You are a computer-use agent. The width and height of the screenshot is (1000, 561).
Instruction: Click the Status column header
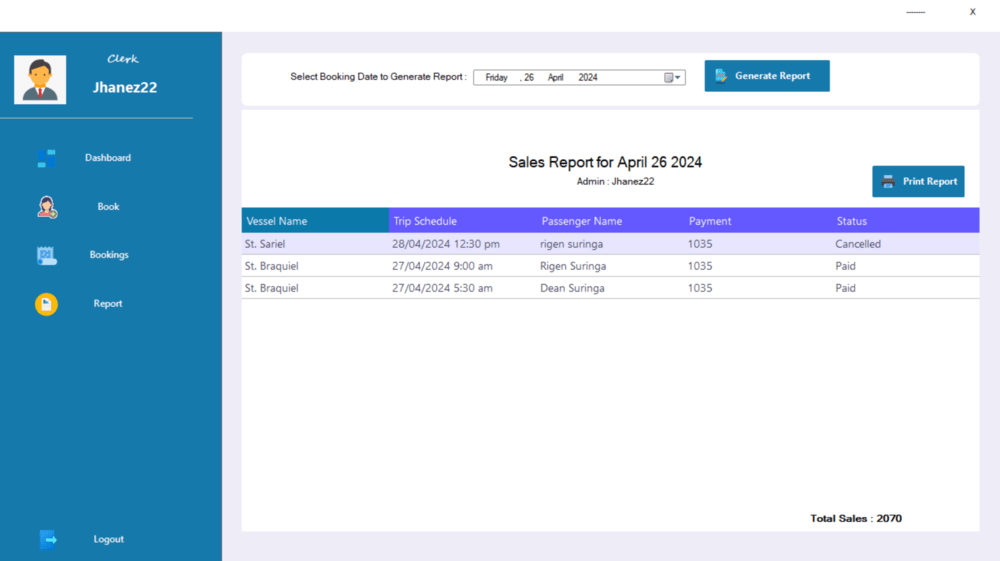(x=906, y=221)
